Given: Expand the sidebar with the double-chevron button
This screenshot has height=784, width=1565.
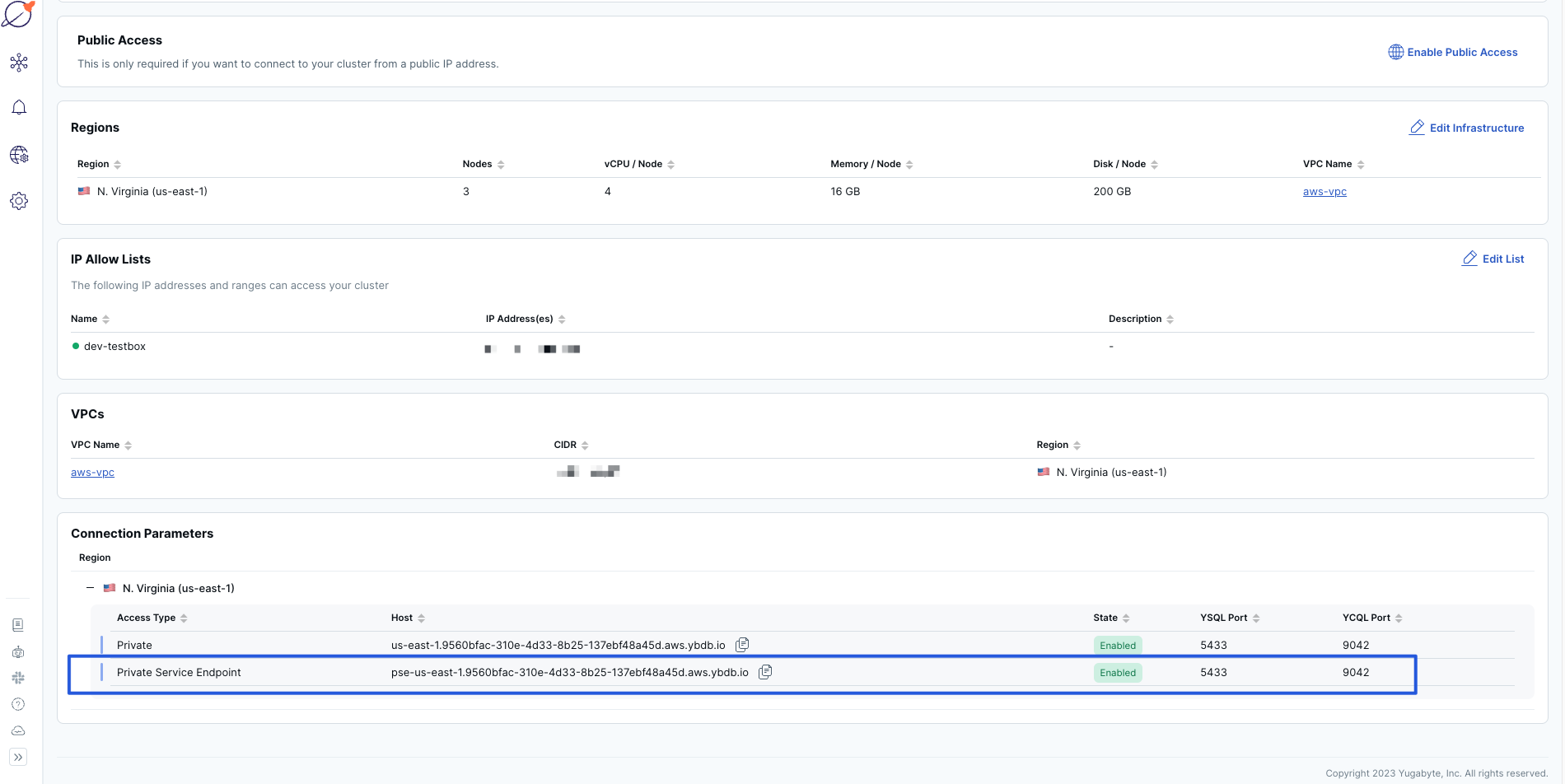Looking at the screenshot, I should coord(17,756).
